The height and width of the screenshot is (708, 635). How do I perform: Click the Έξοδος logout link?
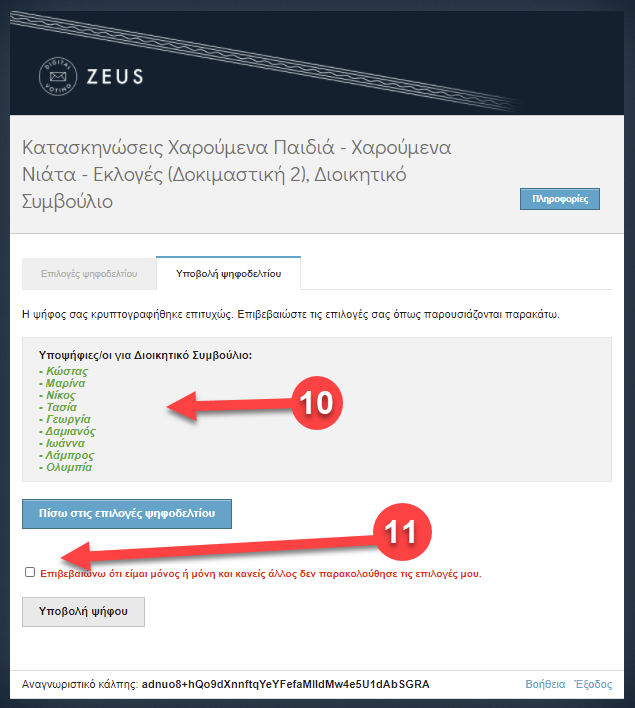coord(592,684)
